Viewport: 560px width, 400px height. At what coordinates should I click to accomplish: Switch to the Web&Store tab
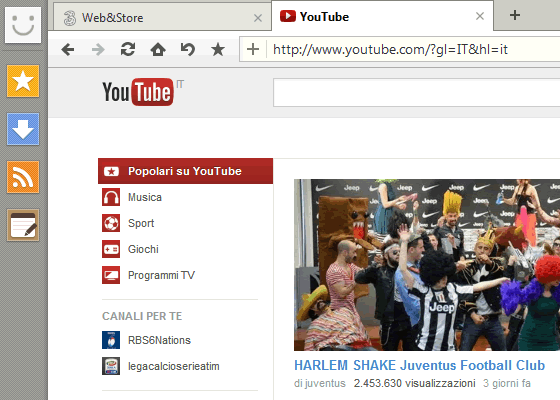[162, 17]
